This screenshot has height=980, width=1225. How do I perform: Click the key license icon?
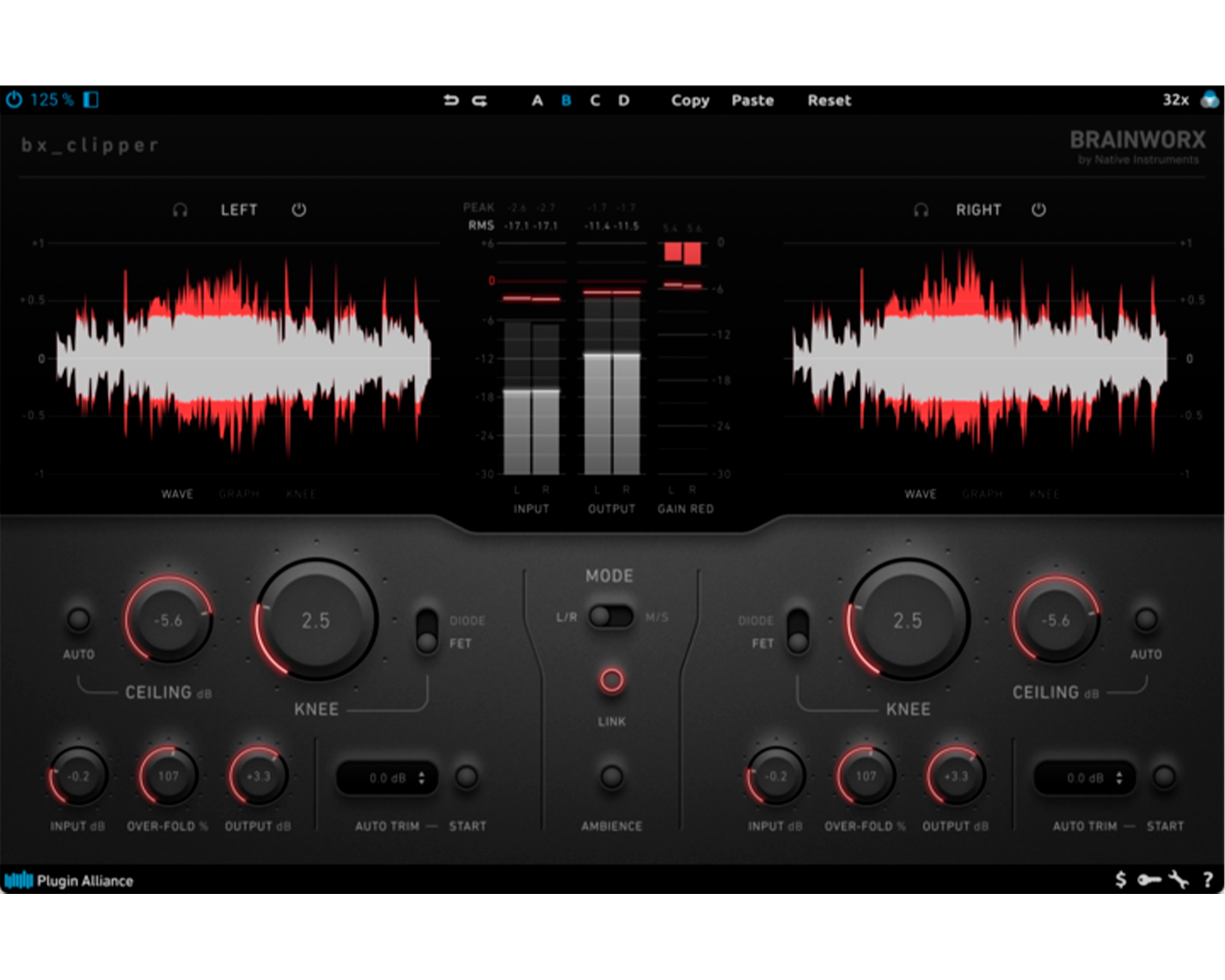click(1149, 880)
